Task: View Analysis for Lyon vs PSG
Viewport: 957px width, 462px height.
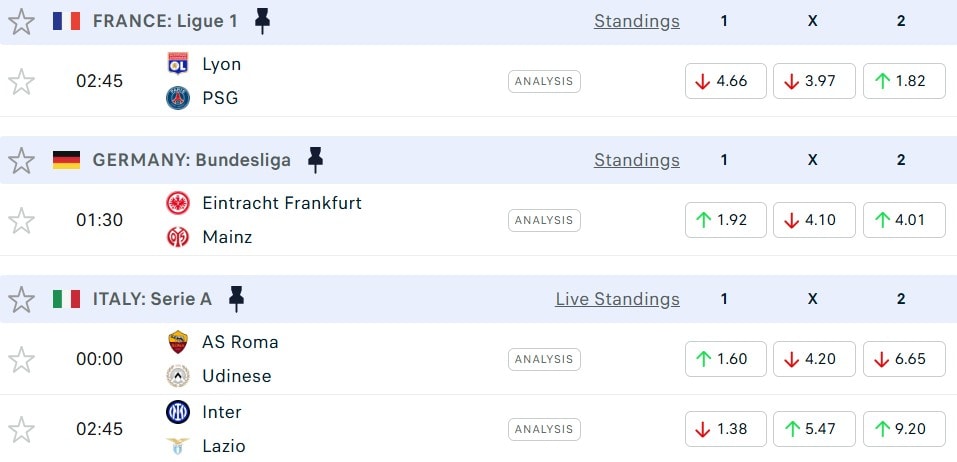Action: tap(544, 81)
